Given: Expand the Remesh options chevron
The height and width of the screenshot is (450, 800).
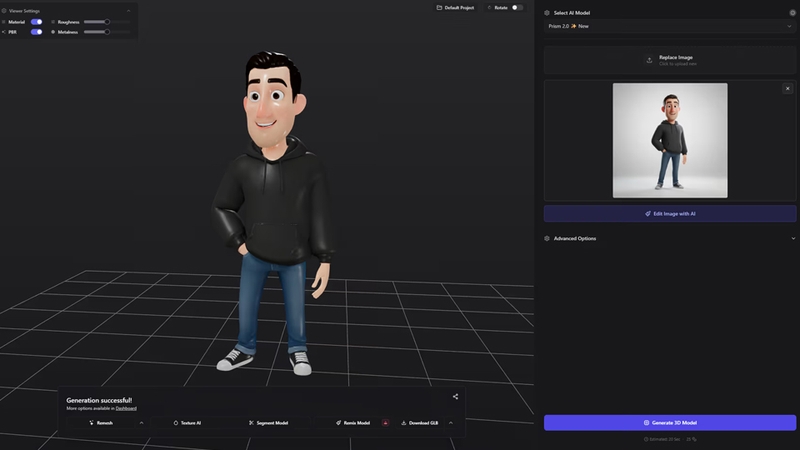Looking at the screenshot, I should pyautogui.click(x=141, y=423).
